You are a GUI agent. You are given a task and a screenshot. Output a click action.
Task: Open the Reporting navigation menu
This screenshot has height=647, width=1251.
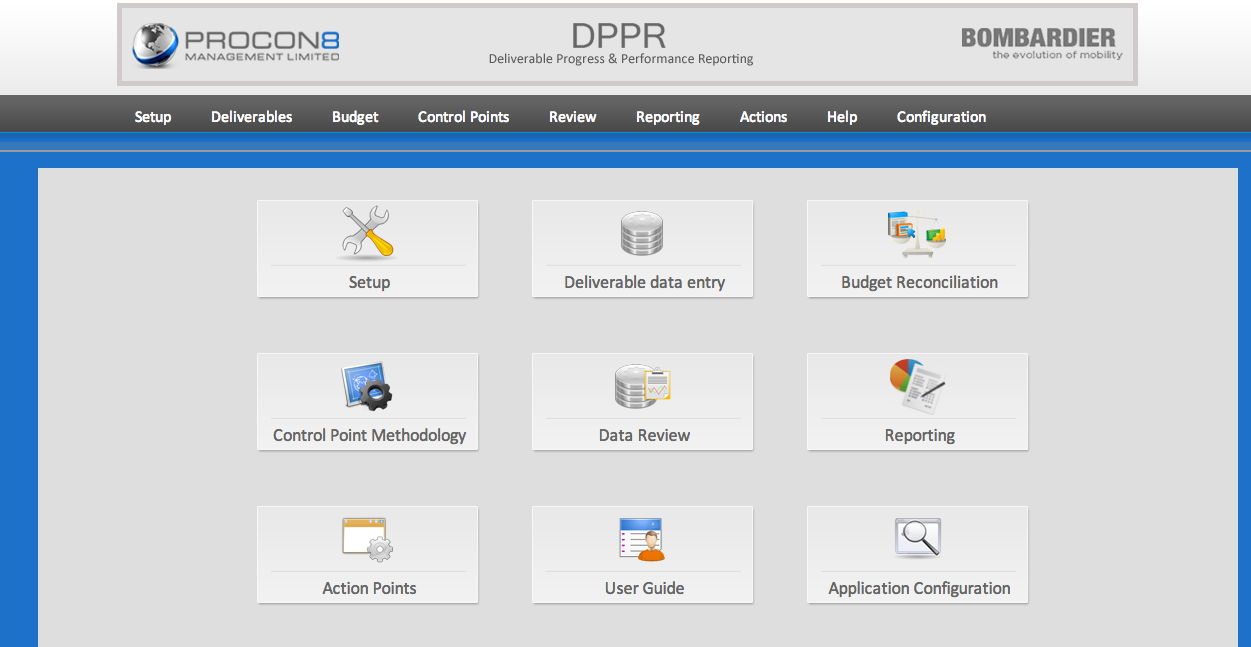667,117
